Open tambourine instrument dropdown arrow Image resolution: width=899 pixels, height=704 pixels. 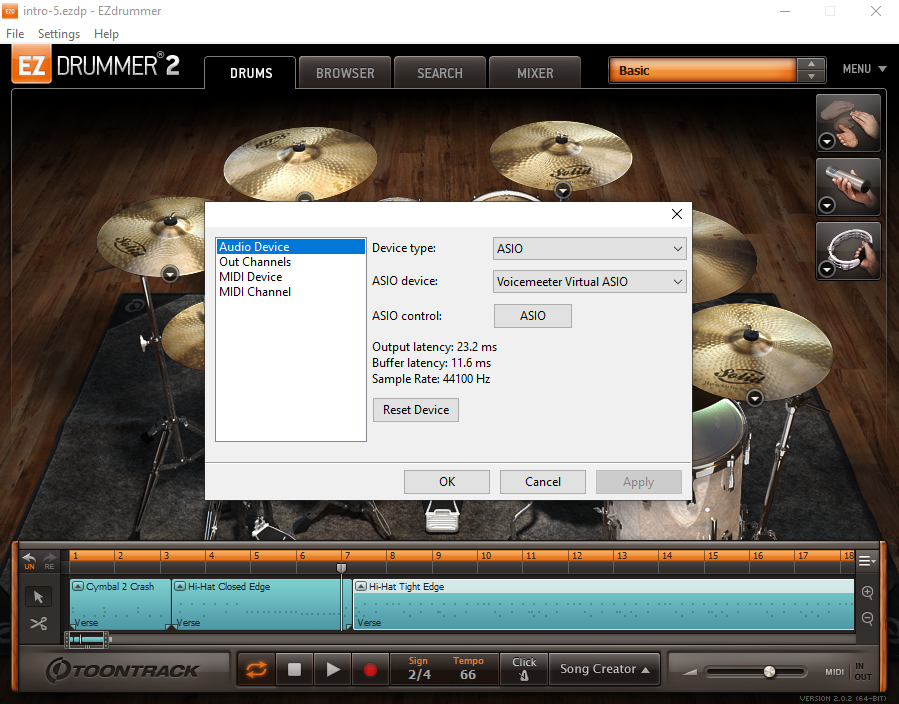click(x=827, y=269)
